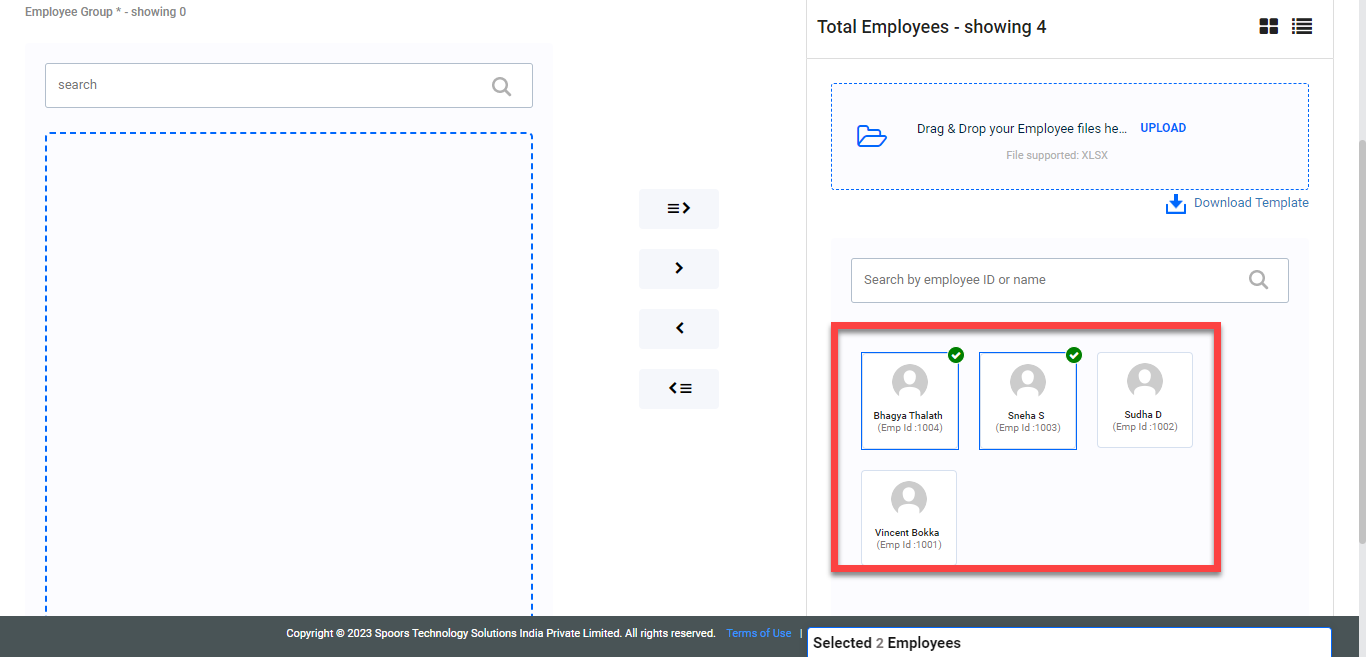This screenshot has width=1366, height=657.
Task: Click magnifier icon in employee ID search
Action: click(1258, 280)
